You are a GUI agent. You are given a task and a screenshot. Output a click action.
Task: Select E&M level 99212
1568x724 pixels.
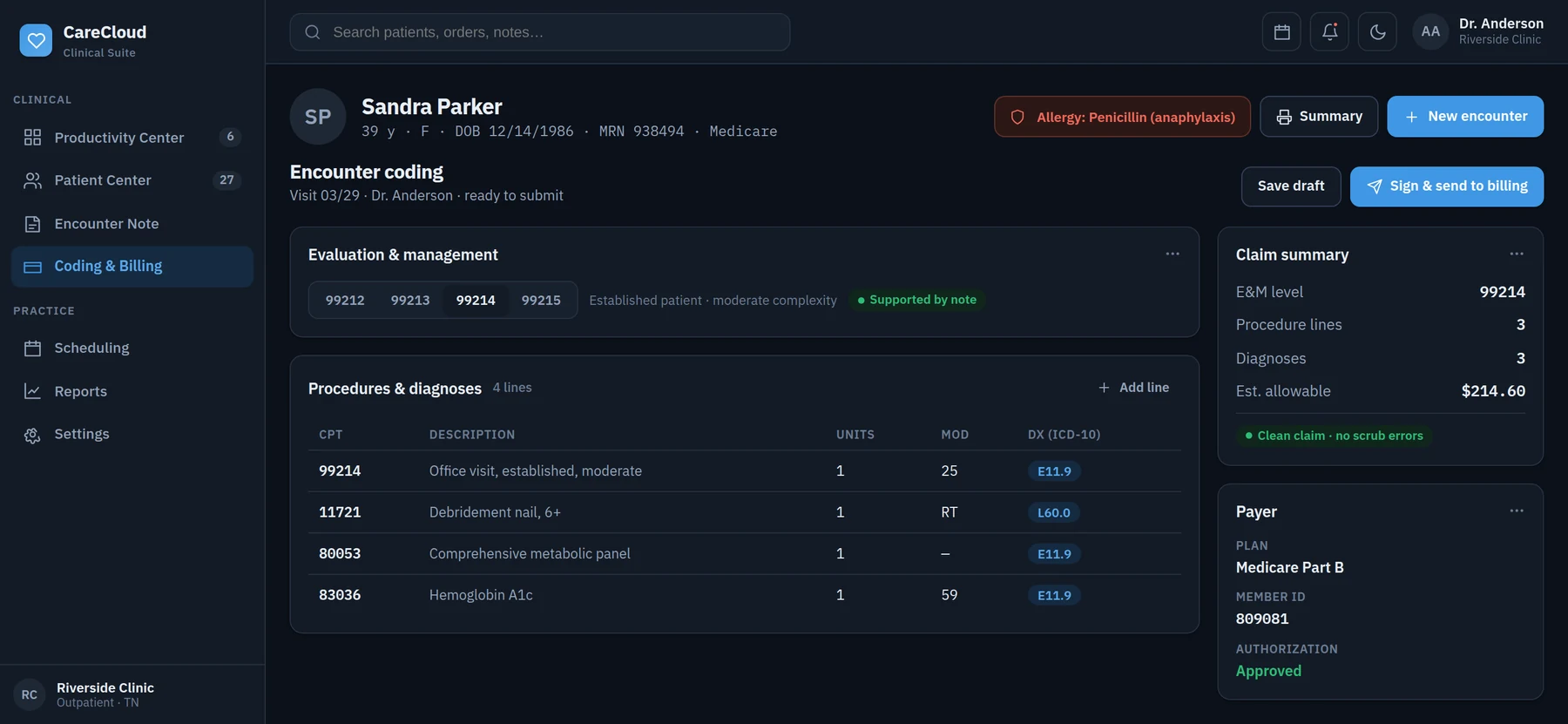(x=345, y=300)
